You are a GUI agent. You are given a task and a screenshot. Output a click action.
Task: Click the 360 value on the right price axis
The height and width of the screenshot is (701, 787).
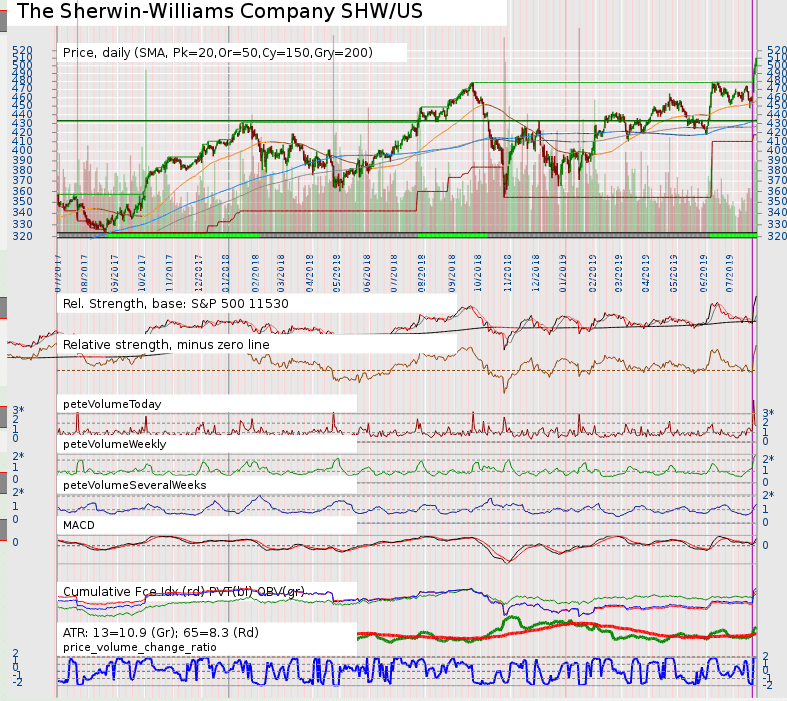pyautogui.click(x=776, y=191)
